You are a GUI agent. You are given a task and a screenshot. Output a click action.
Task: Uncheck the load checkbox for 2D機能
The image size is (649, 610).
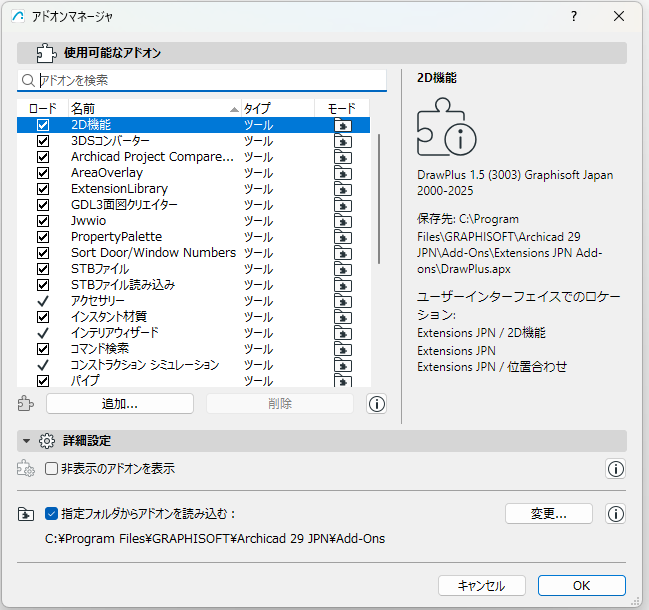(43, 125)
